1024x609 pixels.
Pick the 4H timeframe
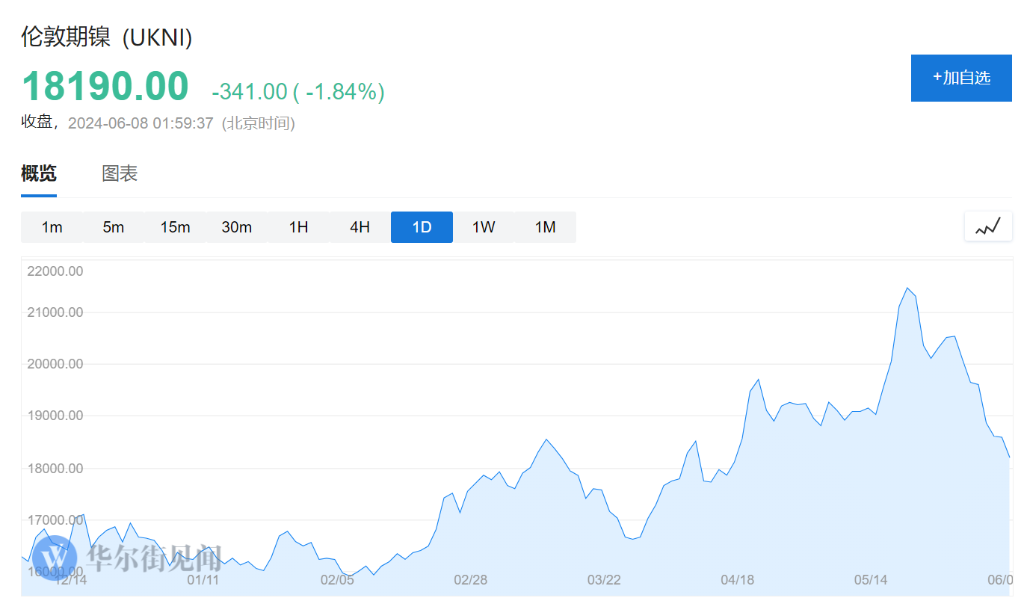tap(360, 227)
